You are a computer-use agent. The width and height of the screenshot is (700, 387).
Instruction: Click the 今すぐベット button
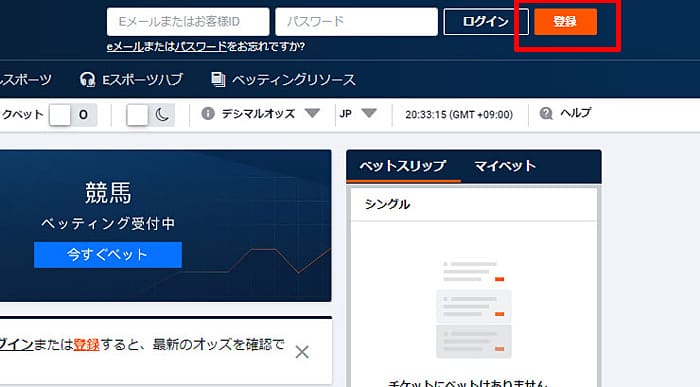point(108,255)
